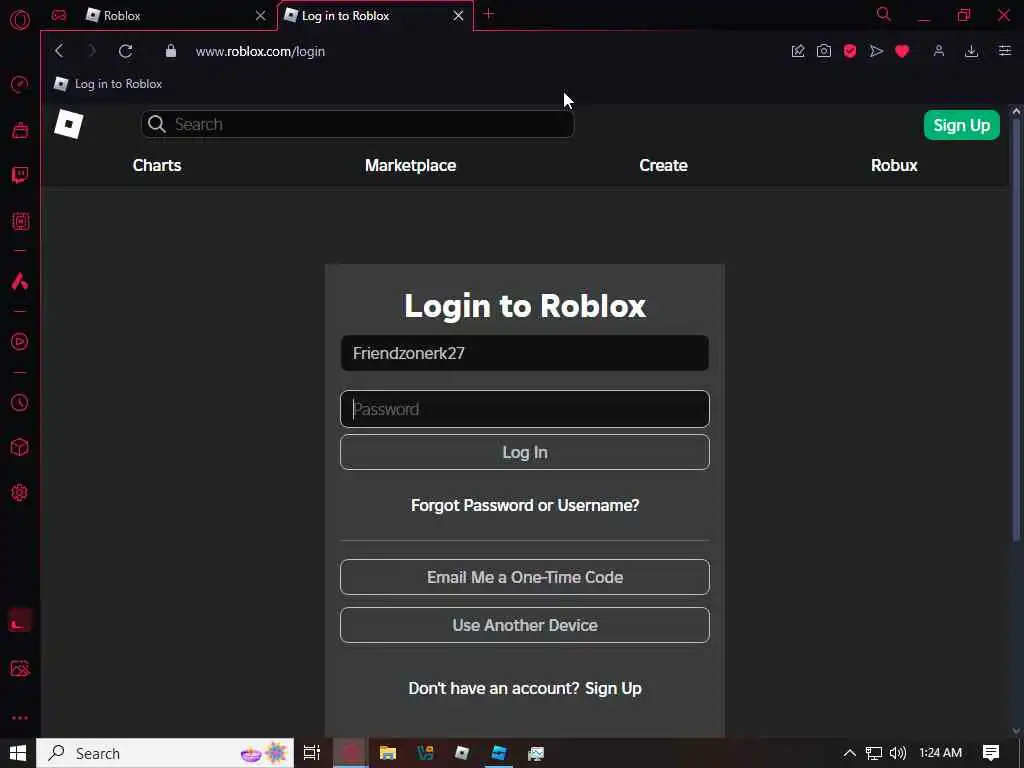1024x768 pixels.
Task: Open Extensions cube icon in sidebar
Action: [20, 447]
